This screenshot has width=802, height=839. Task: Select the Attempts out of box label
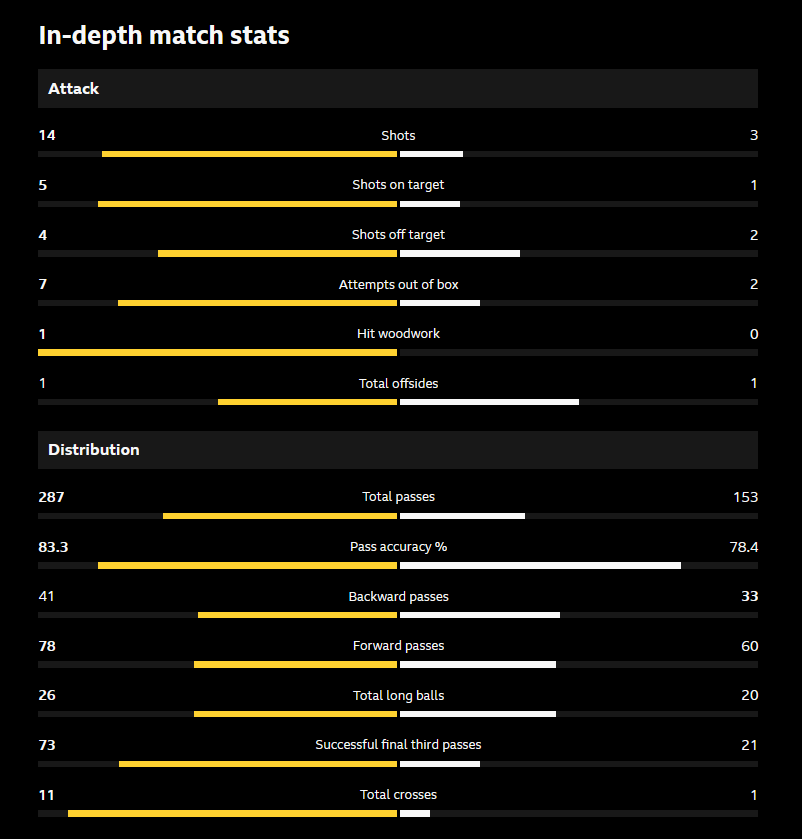(398, 285)
